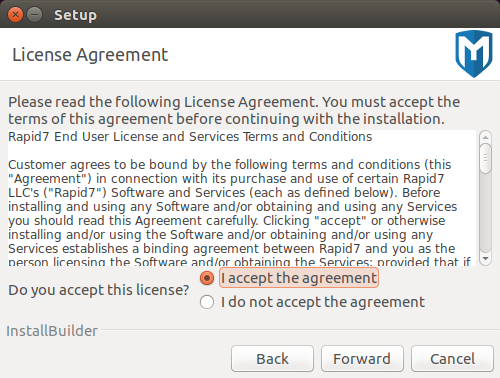Click the Setup title bar text
The height and width of the screenshot is (378, 500).
coord(75,15)
